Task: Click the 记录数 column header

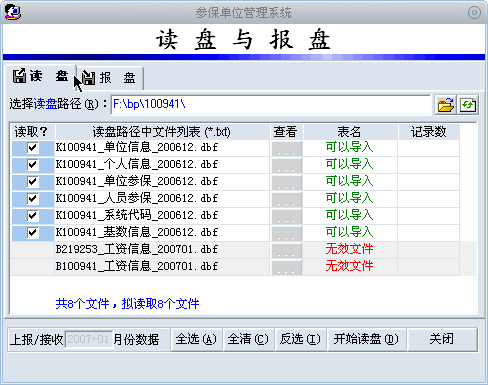Action: (x=429, y=132)
